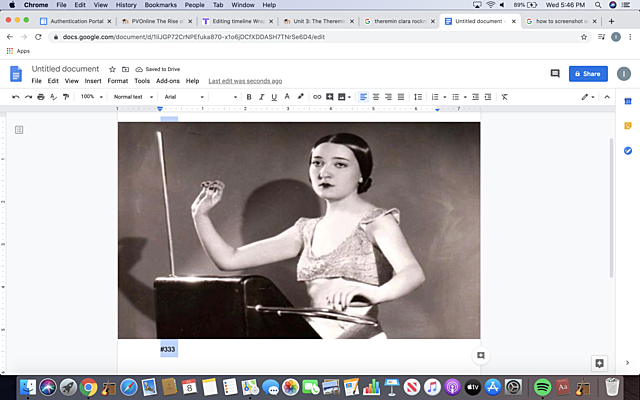The image size is (640, 400).
Task: Open the Docs Help menu
Action: [x=192, y=81]
